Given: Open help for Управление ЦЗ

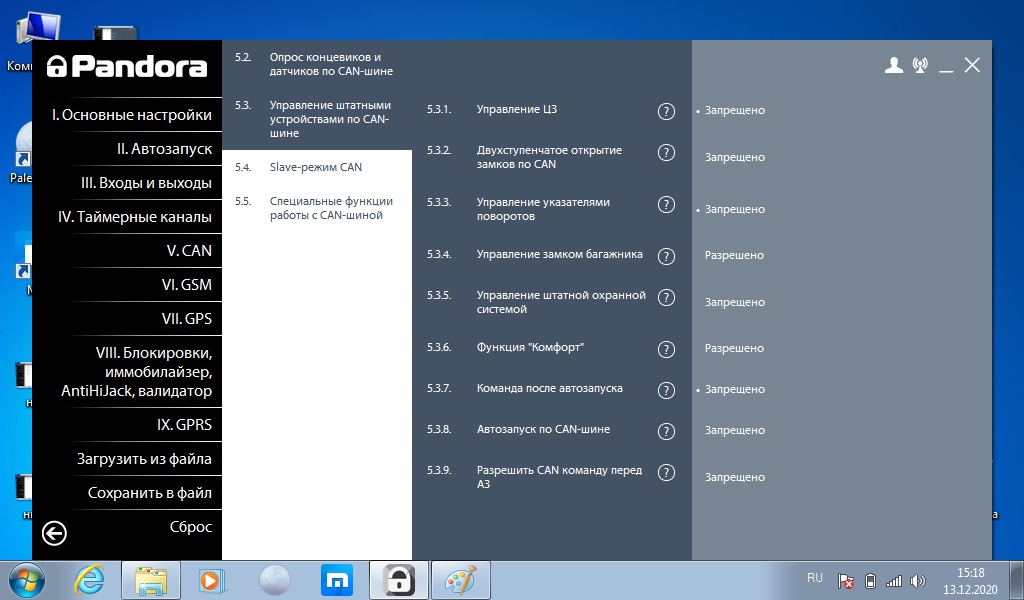Looking at the screenshot, I should (666, 111).
